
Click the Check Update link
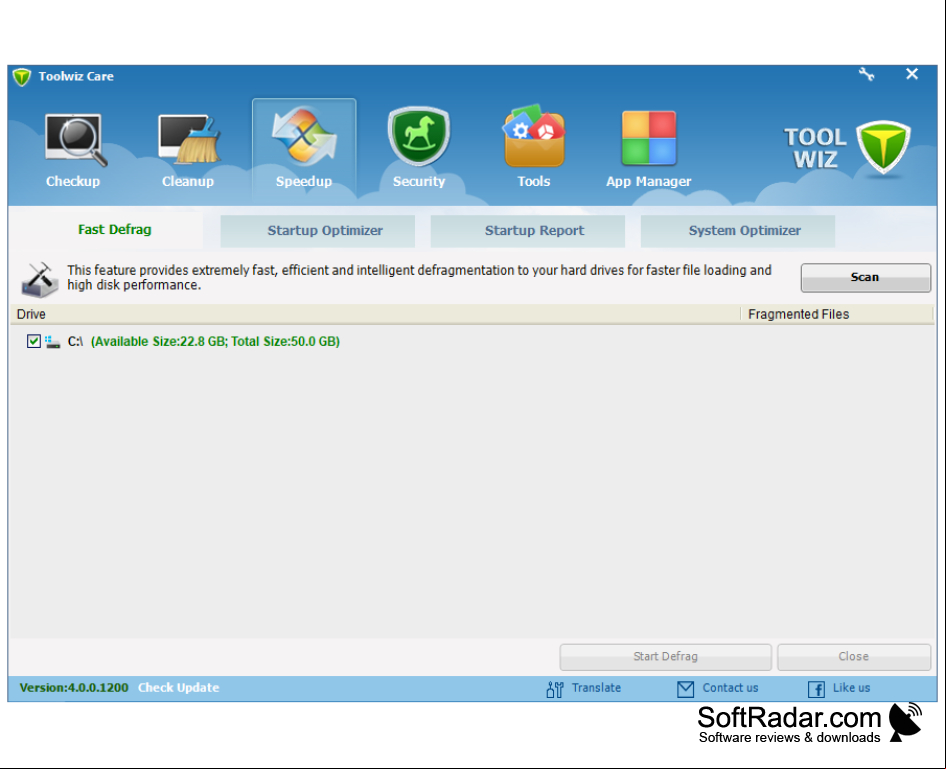click(x=179, y=688)
